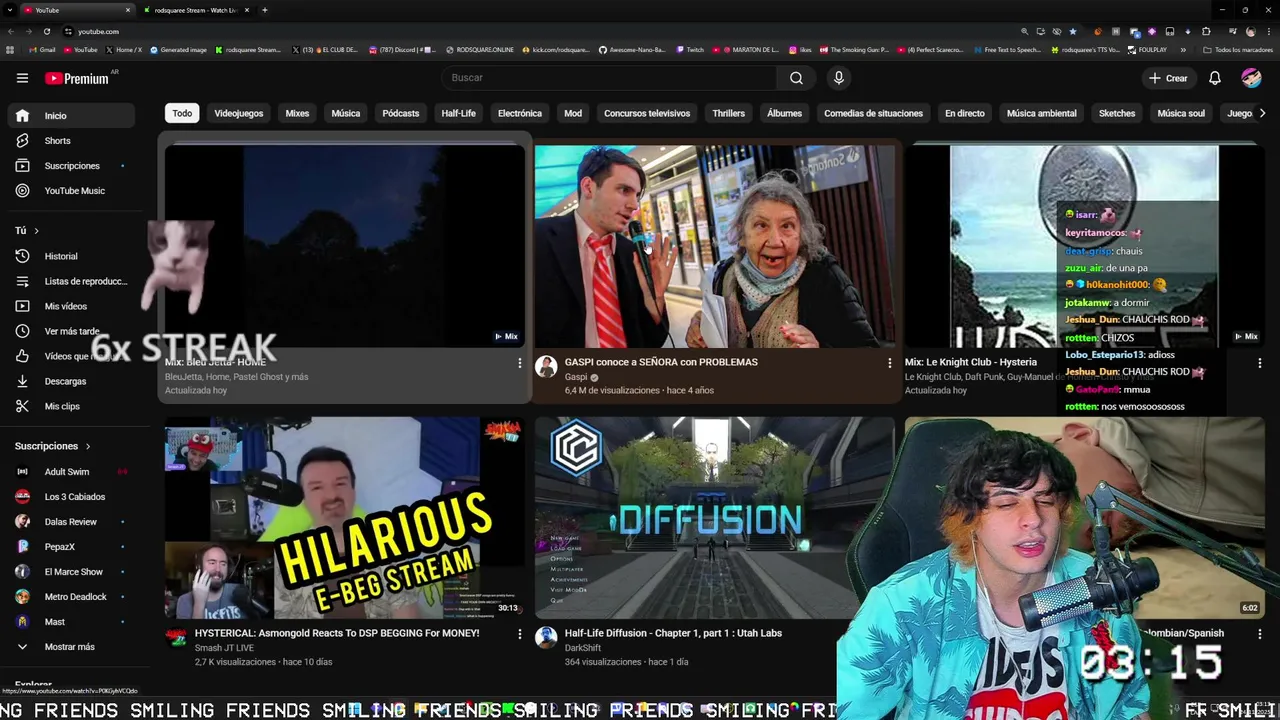Open Listas de reproducción in the sidebar

(x=70, y=281)
